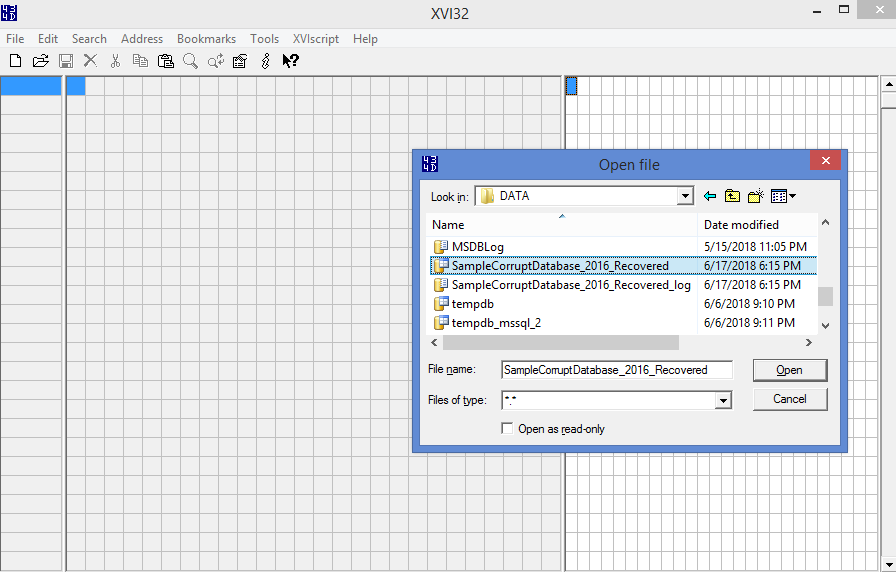Open the Address menu

click(142, 39)
